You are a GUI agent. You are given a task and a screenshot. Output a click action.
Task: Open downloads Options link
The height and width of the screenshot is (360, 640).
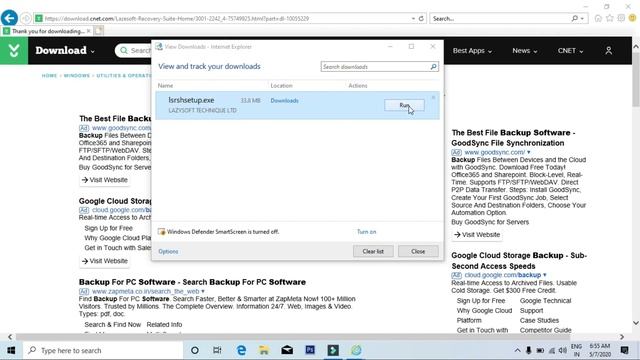pyautogui.click(x=168, y=251)
